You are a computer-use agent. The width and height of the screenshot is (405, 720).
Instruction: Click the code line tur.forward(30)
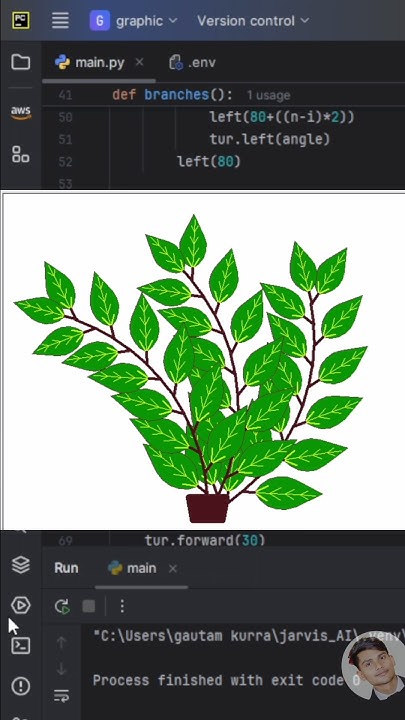pyautogui.click(x=205, y=540)
